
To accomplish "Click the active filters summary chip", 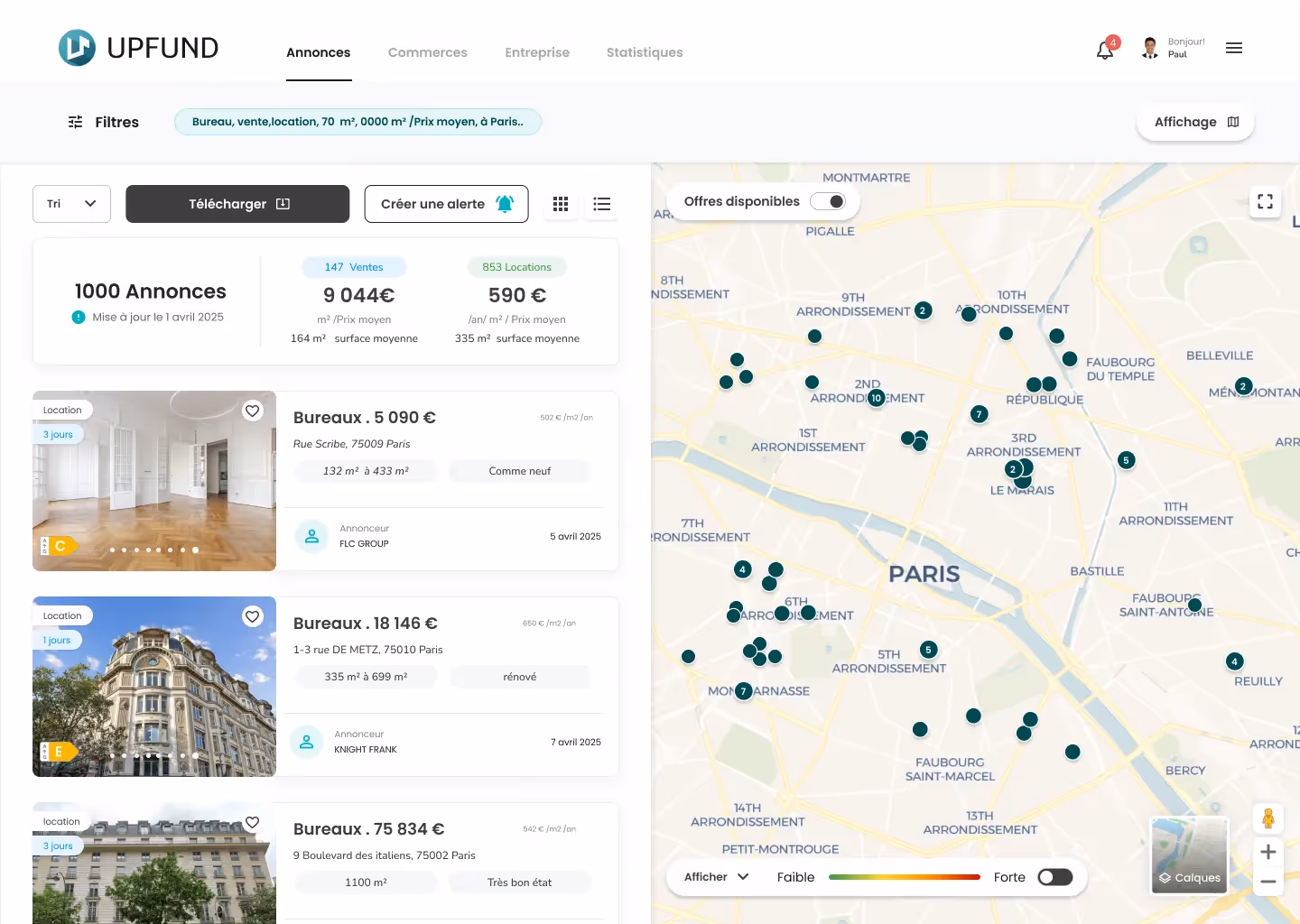I will pyautogui.click(x=357, y=122).
